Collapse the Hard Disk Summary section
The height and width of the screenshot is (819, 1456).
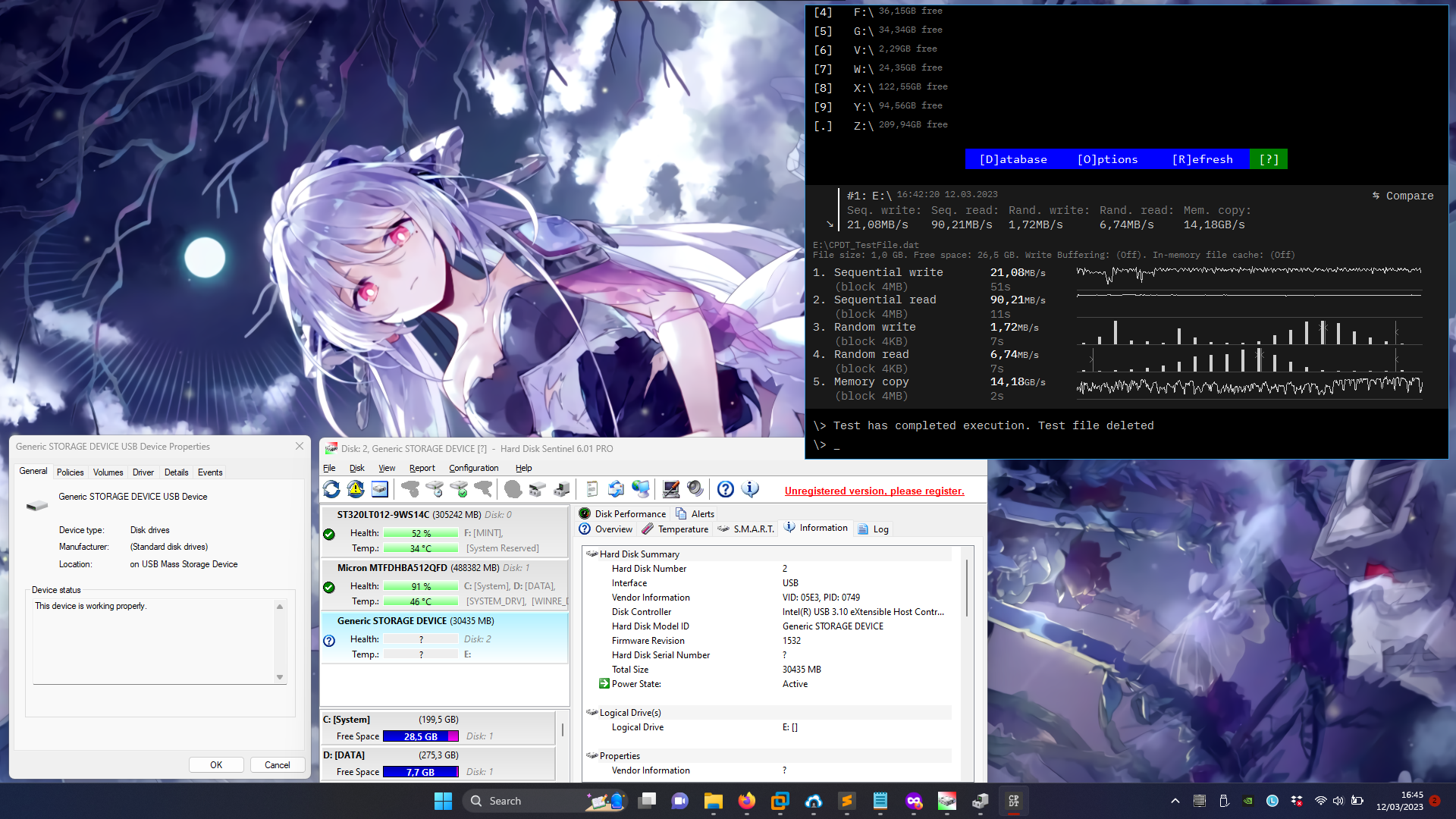click(x=592, y=554)
